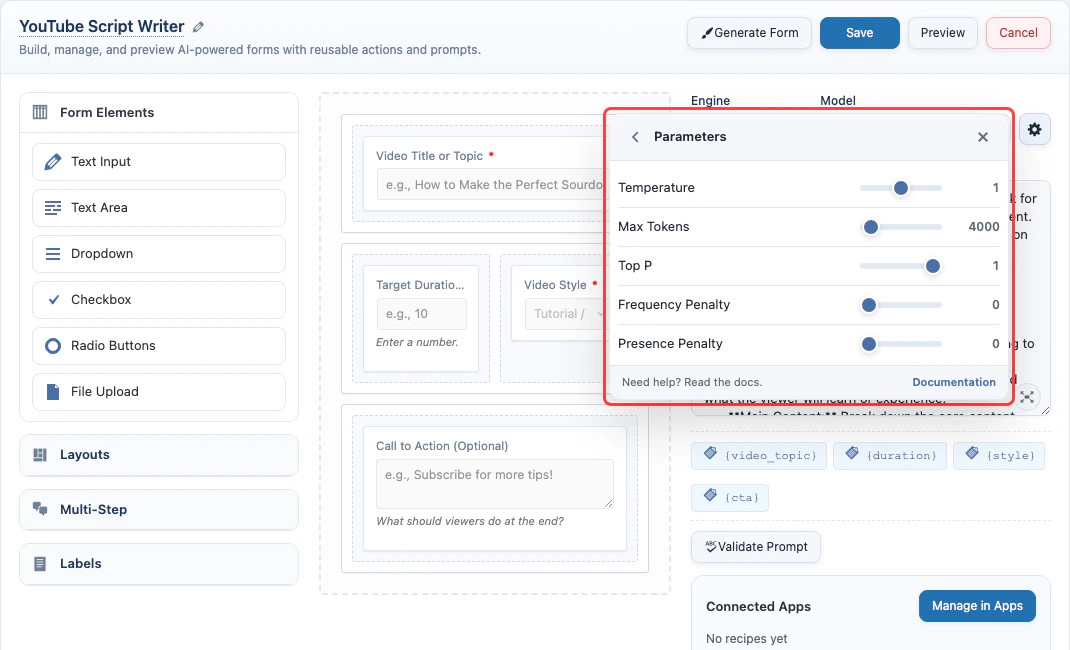
Task: Insert the {video_topic} variable chip
Action: [759, 455]
